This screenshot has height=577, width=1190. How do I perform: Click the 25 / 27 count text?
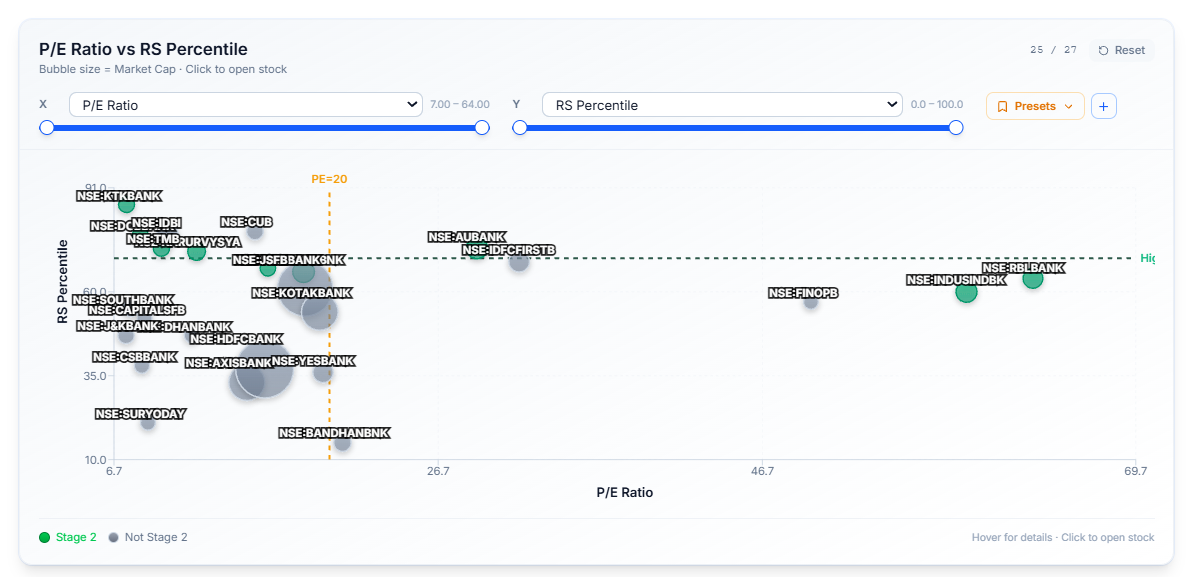(x=1053, y=50)
